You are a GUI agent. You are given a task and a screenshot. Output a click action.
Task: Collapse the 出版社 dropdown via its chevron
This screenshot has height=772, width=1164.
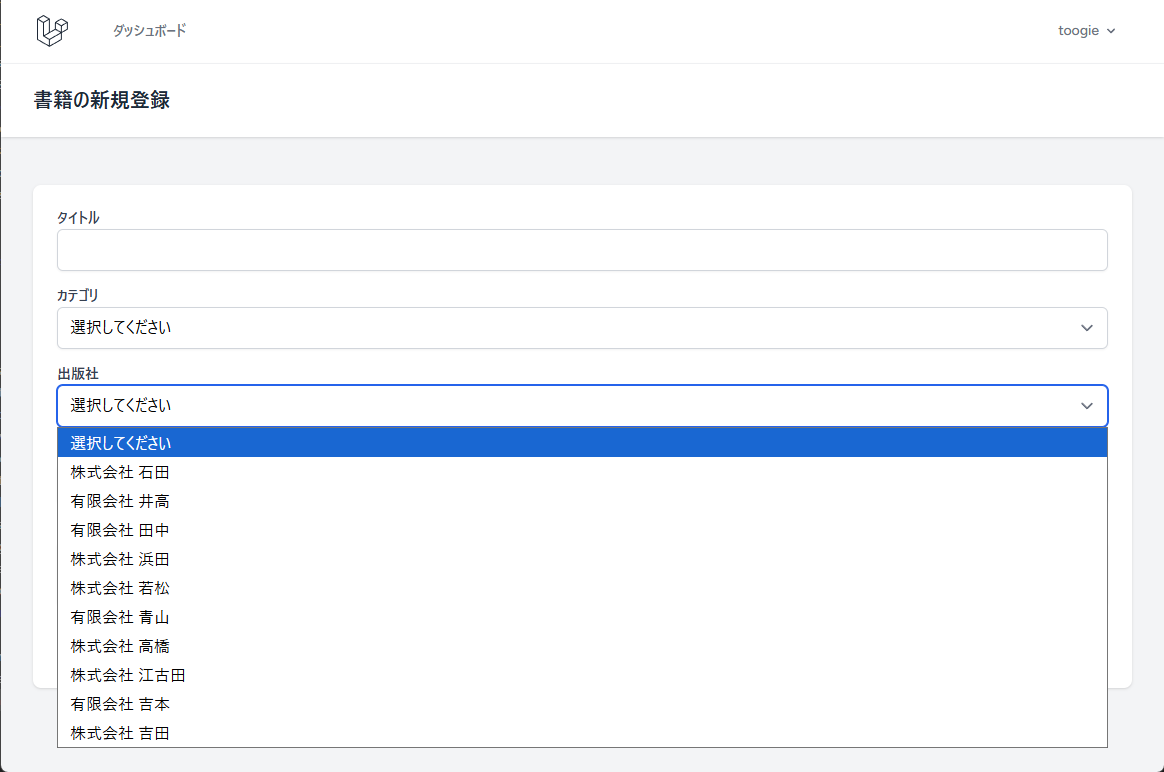pos(1087,406)
